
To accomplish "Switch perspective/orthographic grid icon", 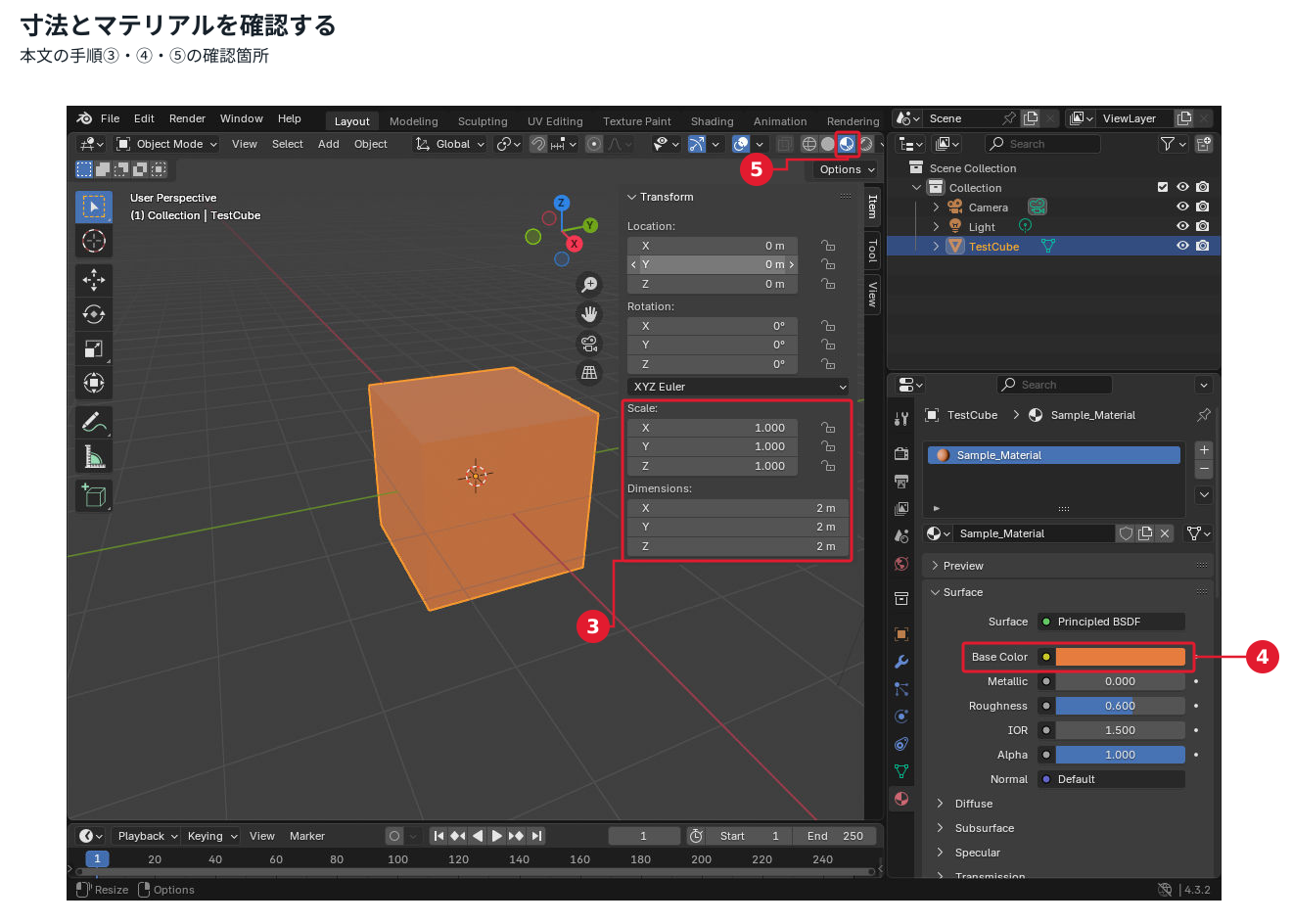I will pos(589,373).
